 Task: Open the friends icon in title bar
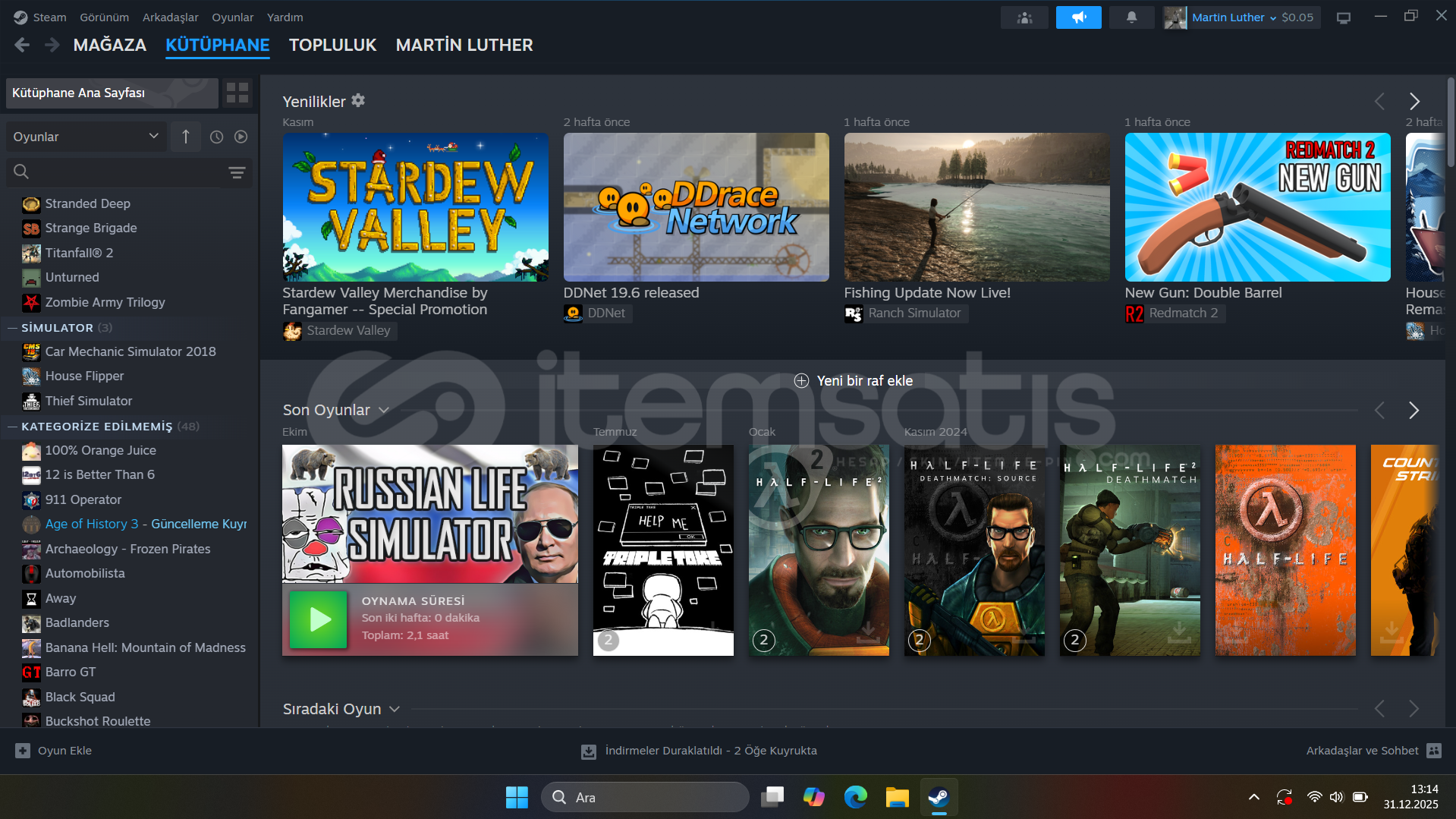click(1024, 17)
